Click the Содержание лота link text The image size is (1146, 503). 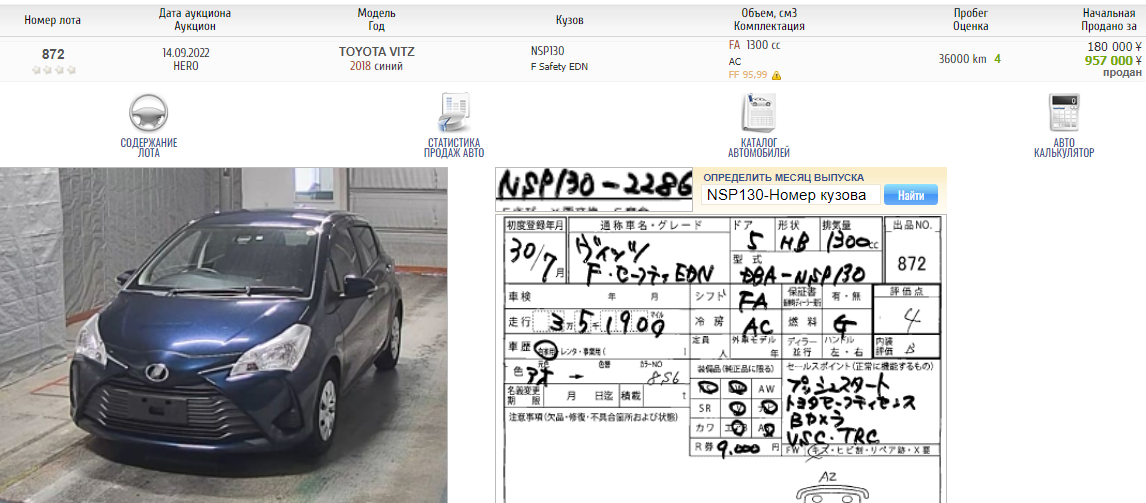point(148,148)
